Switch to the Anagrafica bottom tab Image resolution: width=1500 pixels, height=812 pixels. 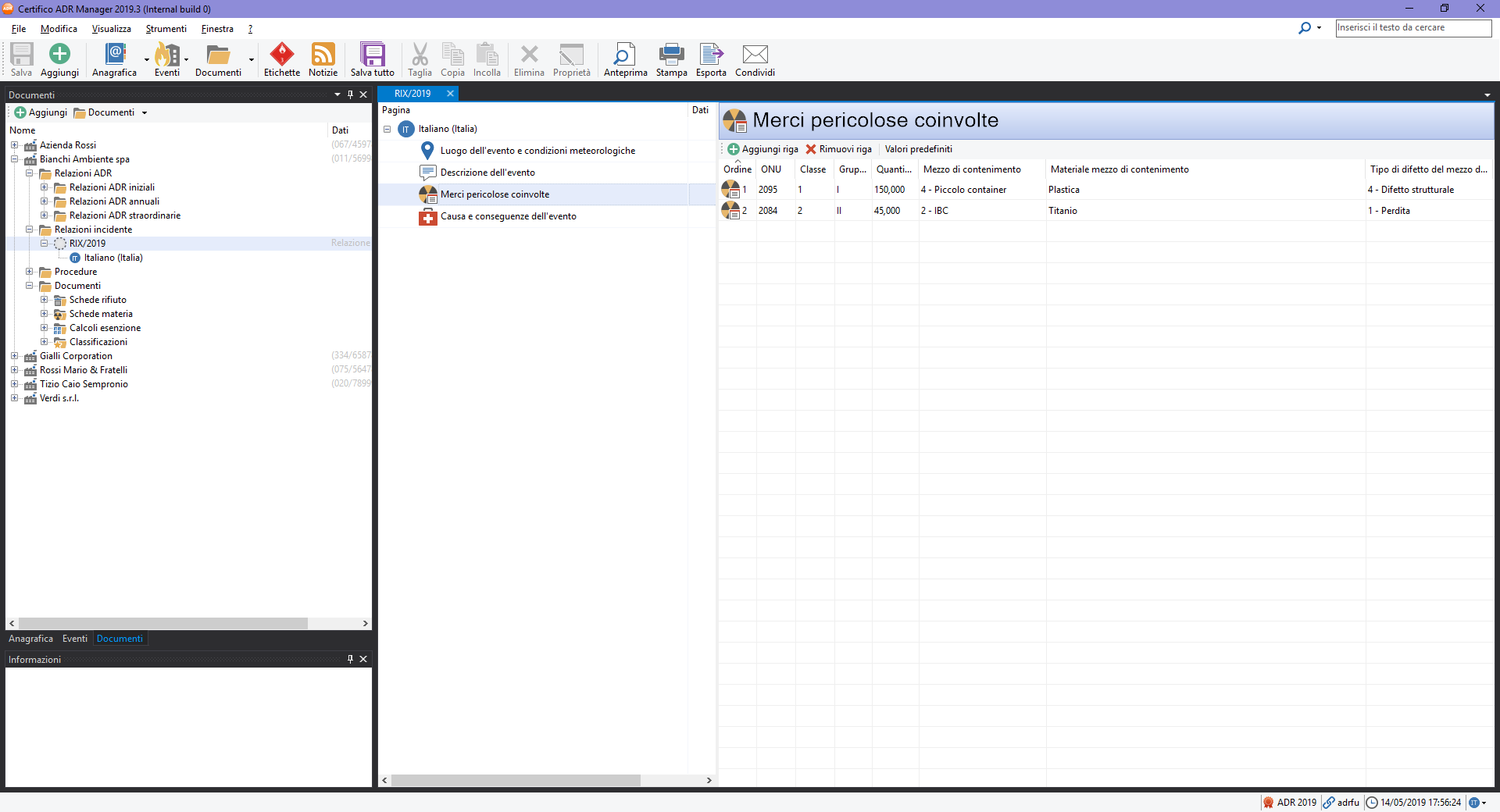point(30,639)
